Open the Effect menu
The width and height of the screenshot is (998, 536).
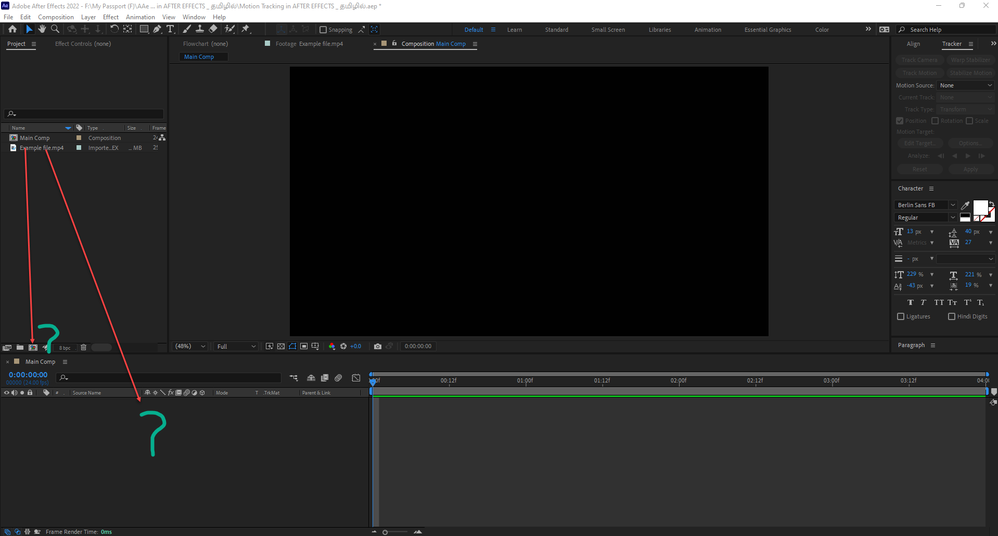tap(111, 17)
